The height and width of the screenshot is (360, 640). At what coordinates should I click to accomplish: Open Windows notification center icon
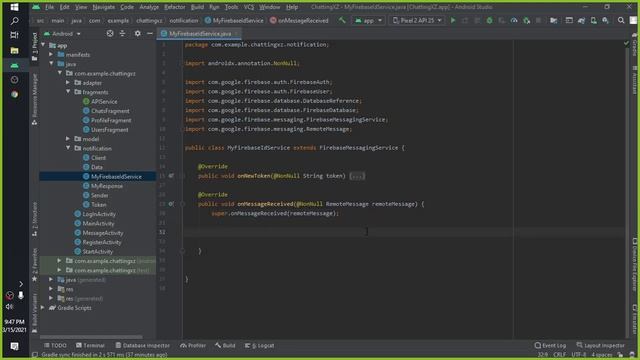14,347
